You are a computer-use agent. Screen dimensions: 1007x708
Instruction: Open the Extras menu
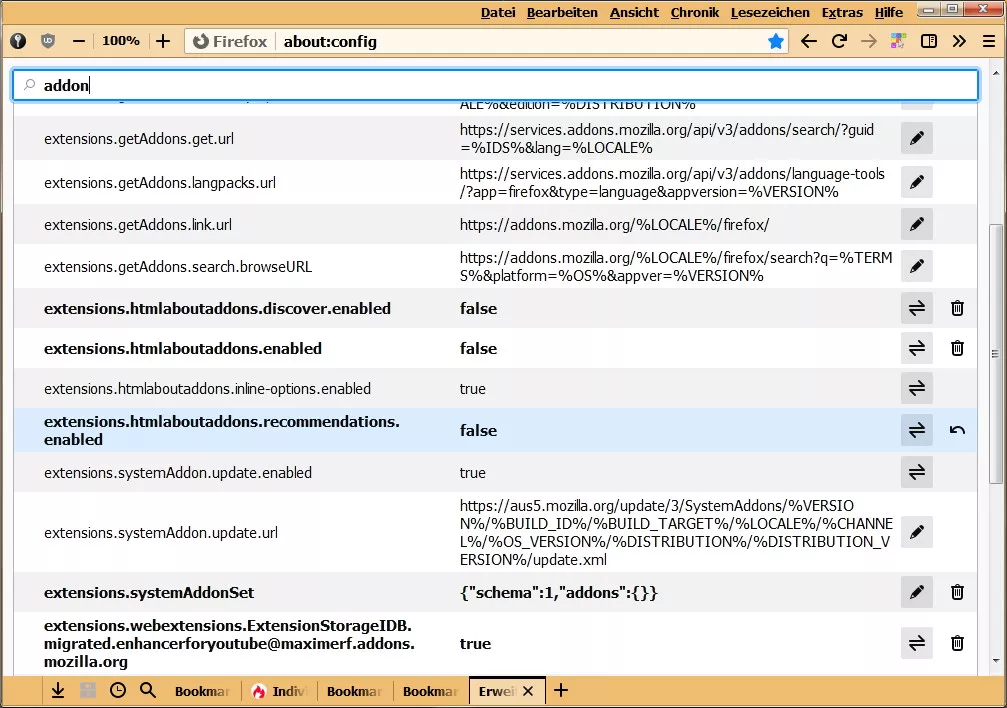click(842, 12)
